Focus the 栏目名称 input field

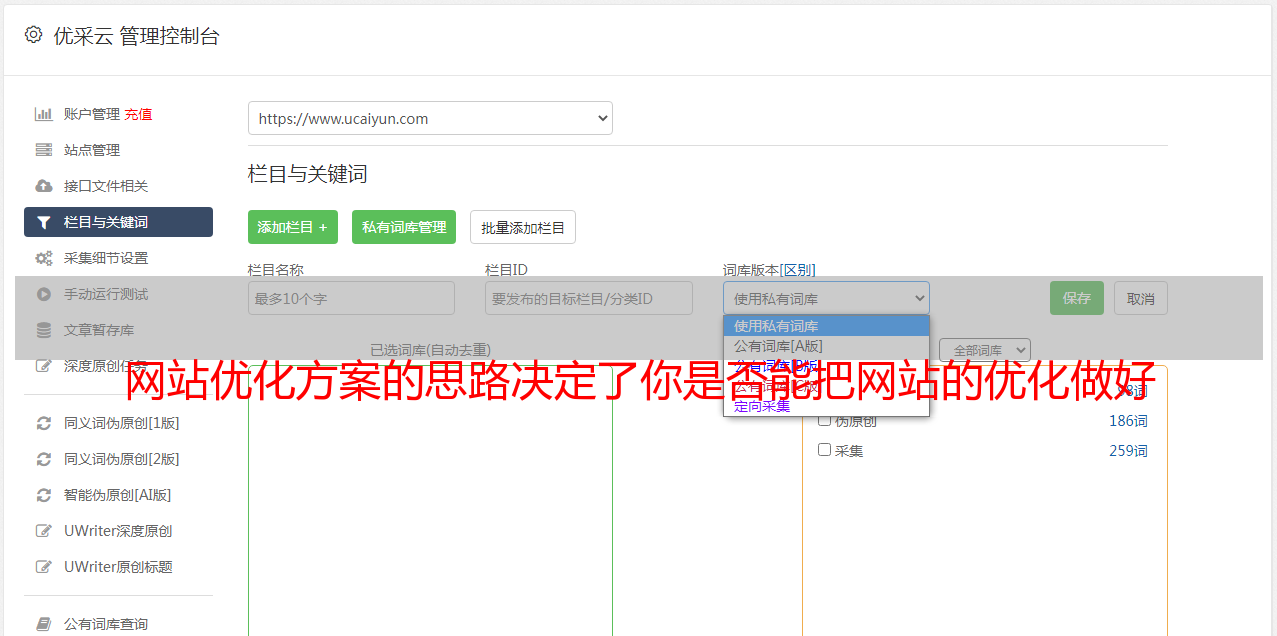pyautogui.click(x=351, y=298)
